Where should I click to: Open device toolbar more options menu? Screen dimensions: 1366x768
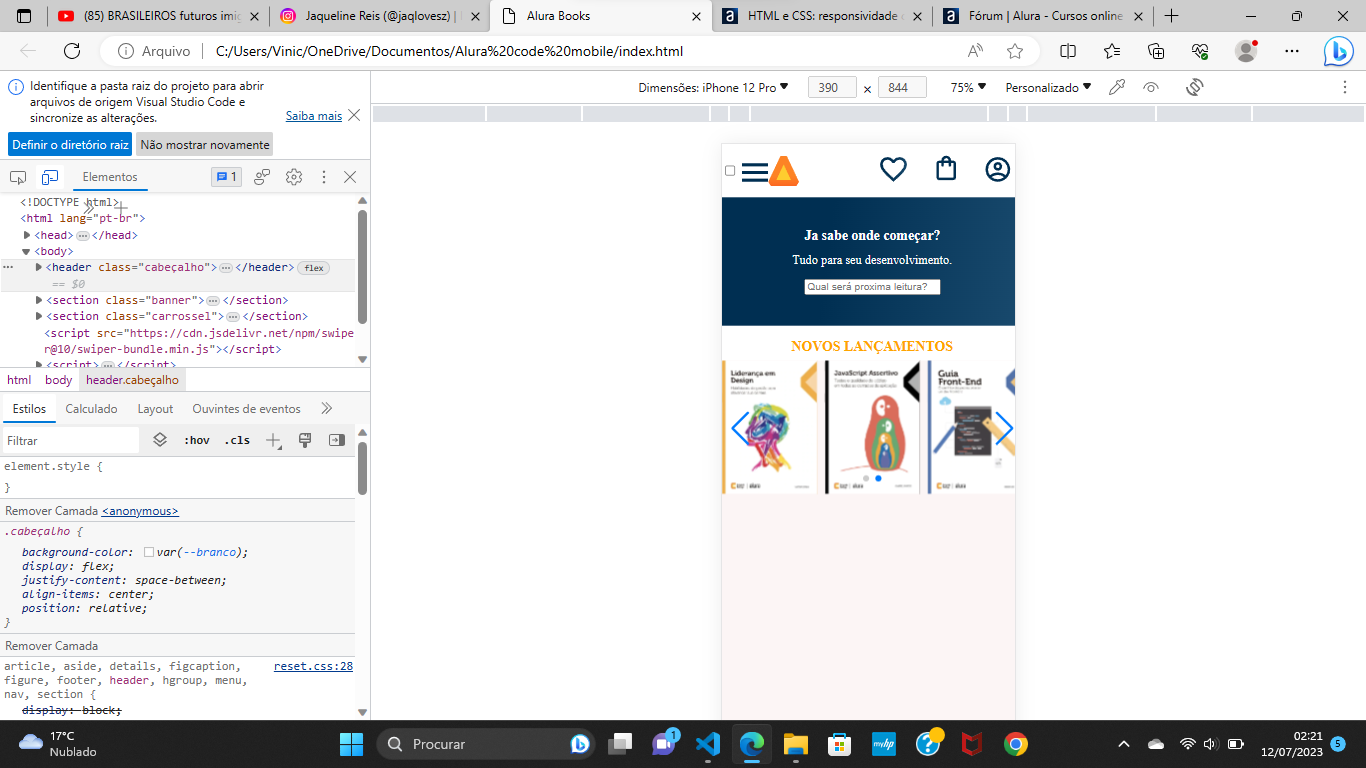coord(1345,88)
